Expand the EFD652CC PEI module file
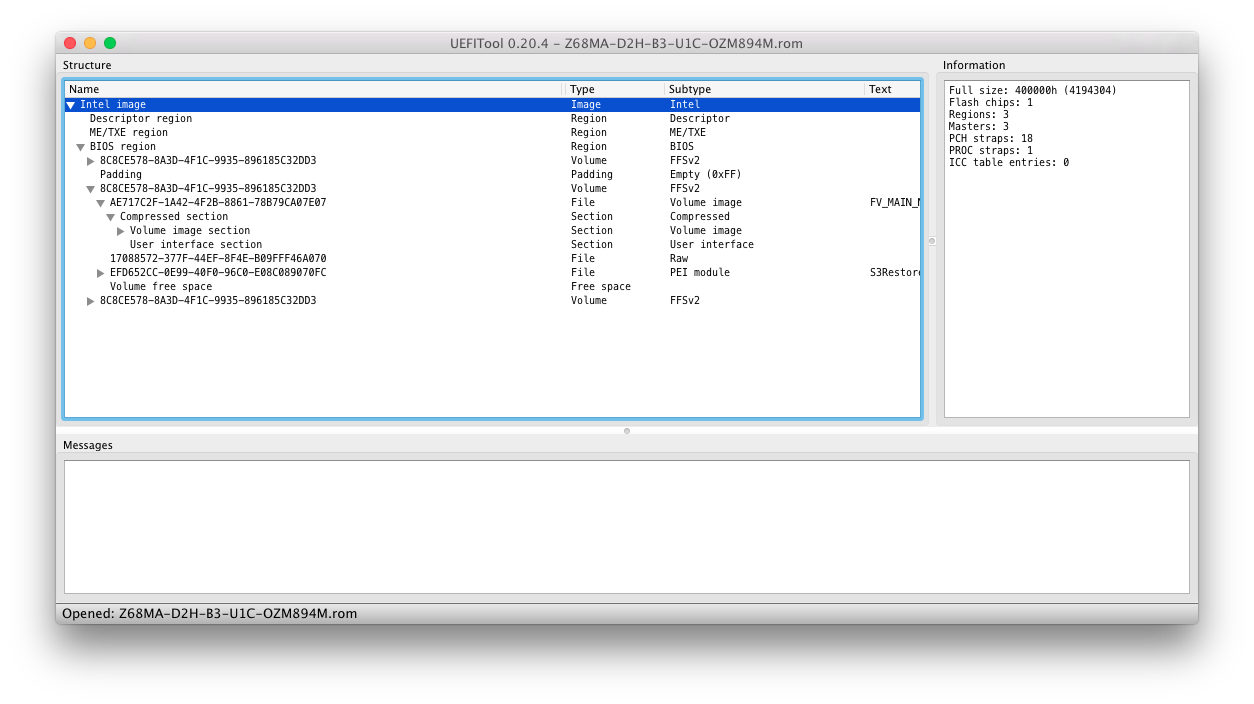This screenshot has height=704, width=1254. (x=101, y=273)
